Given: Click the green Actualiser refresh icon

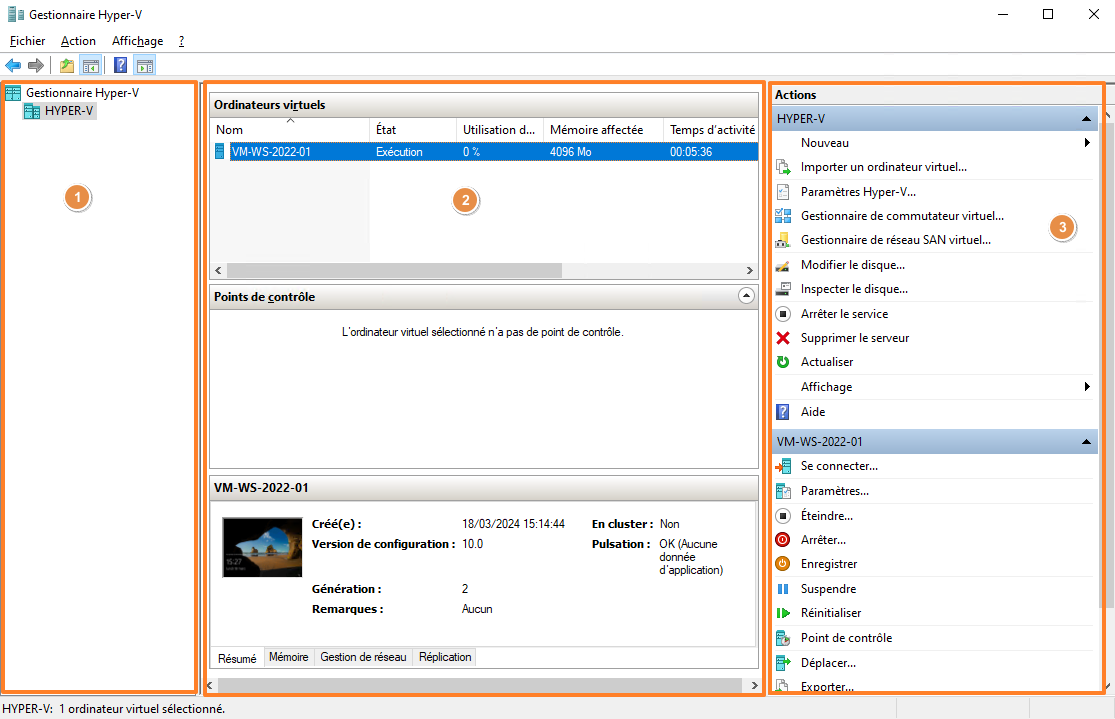Looking at the screenshot, I should click(x=783, y=362).
